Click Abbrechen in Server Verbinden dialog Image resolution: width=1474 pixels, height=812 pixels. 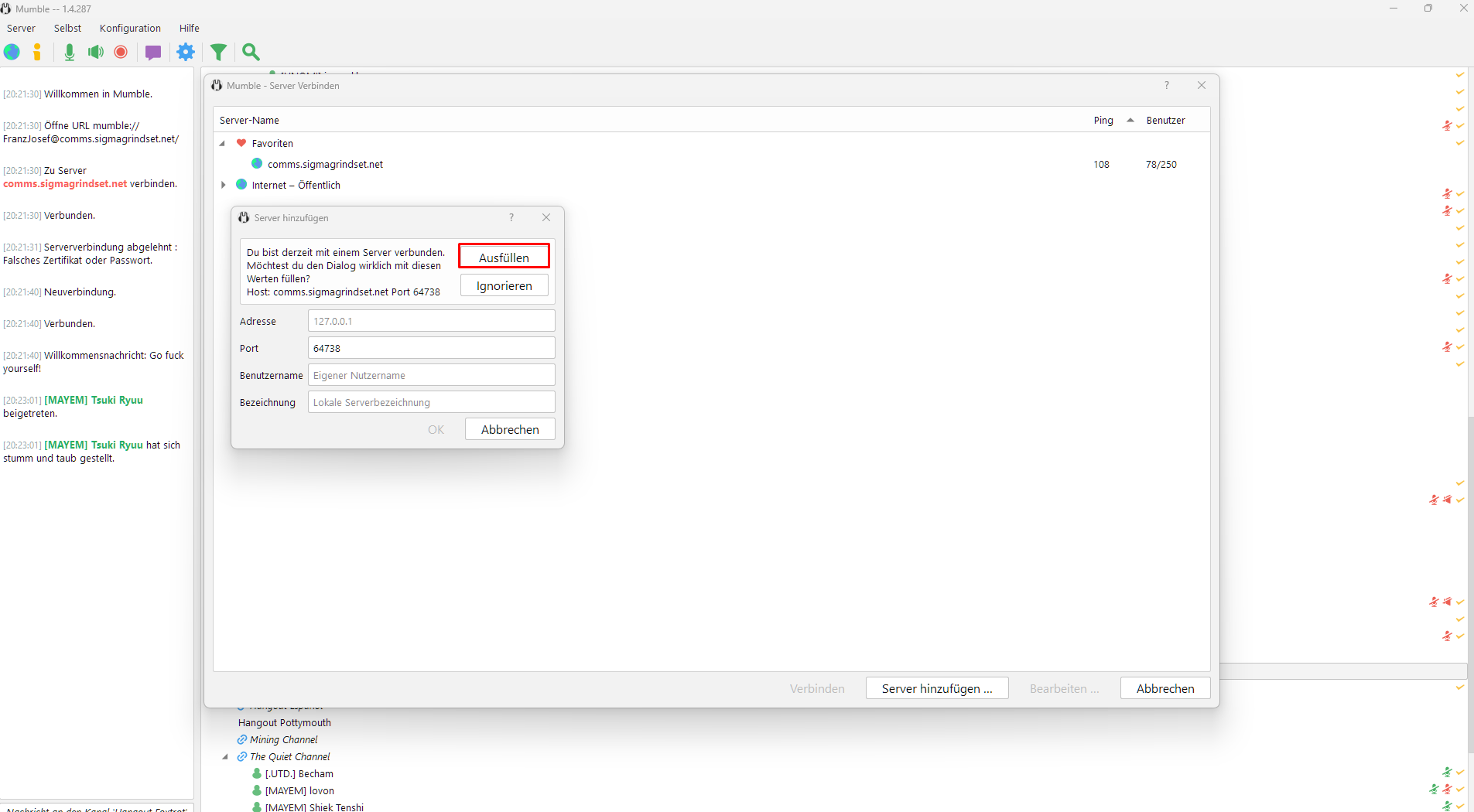[x=1165, y=688]
